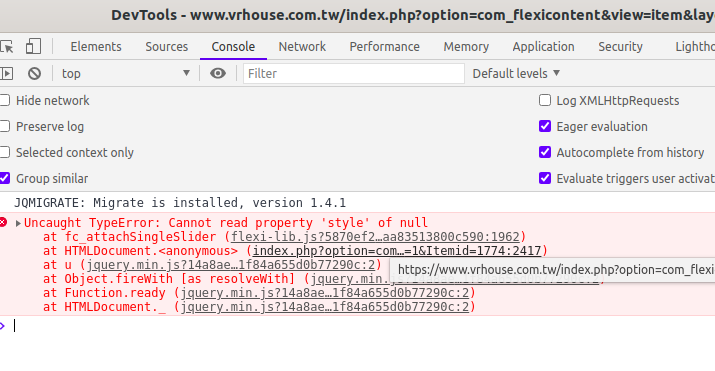Disable Autocomplete from history option

point(545,152)
